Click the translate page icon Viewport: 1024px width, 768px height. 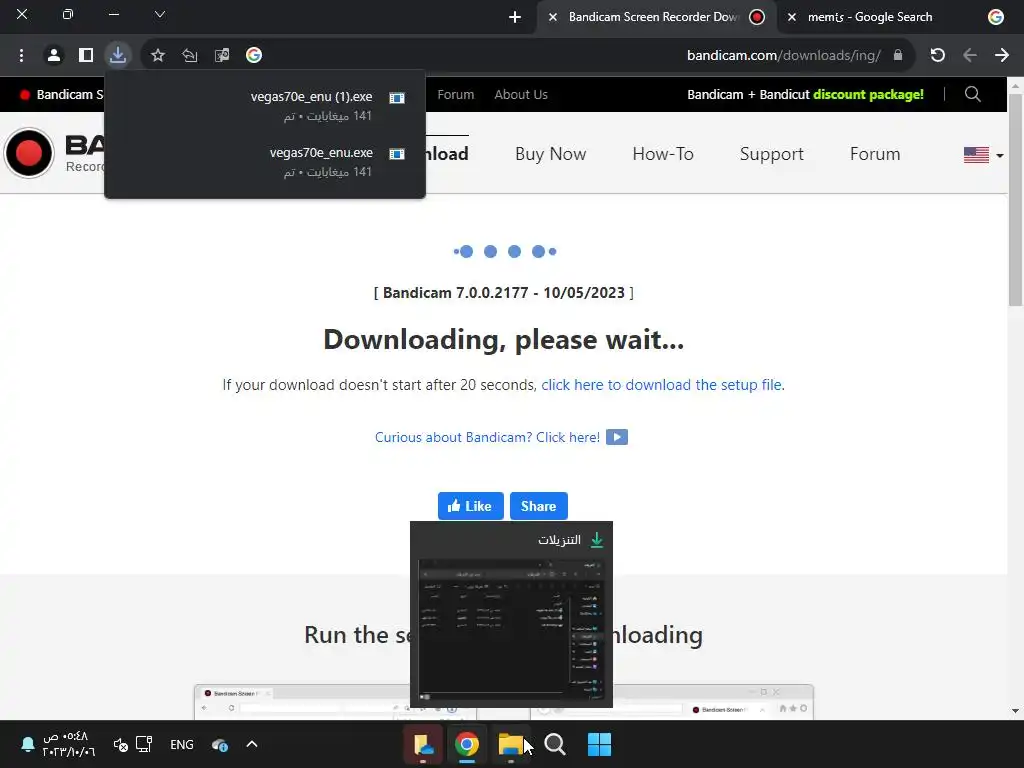[222, 56]
